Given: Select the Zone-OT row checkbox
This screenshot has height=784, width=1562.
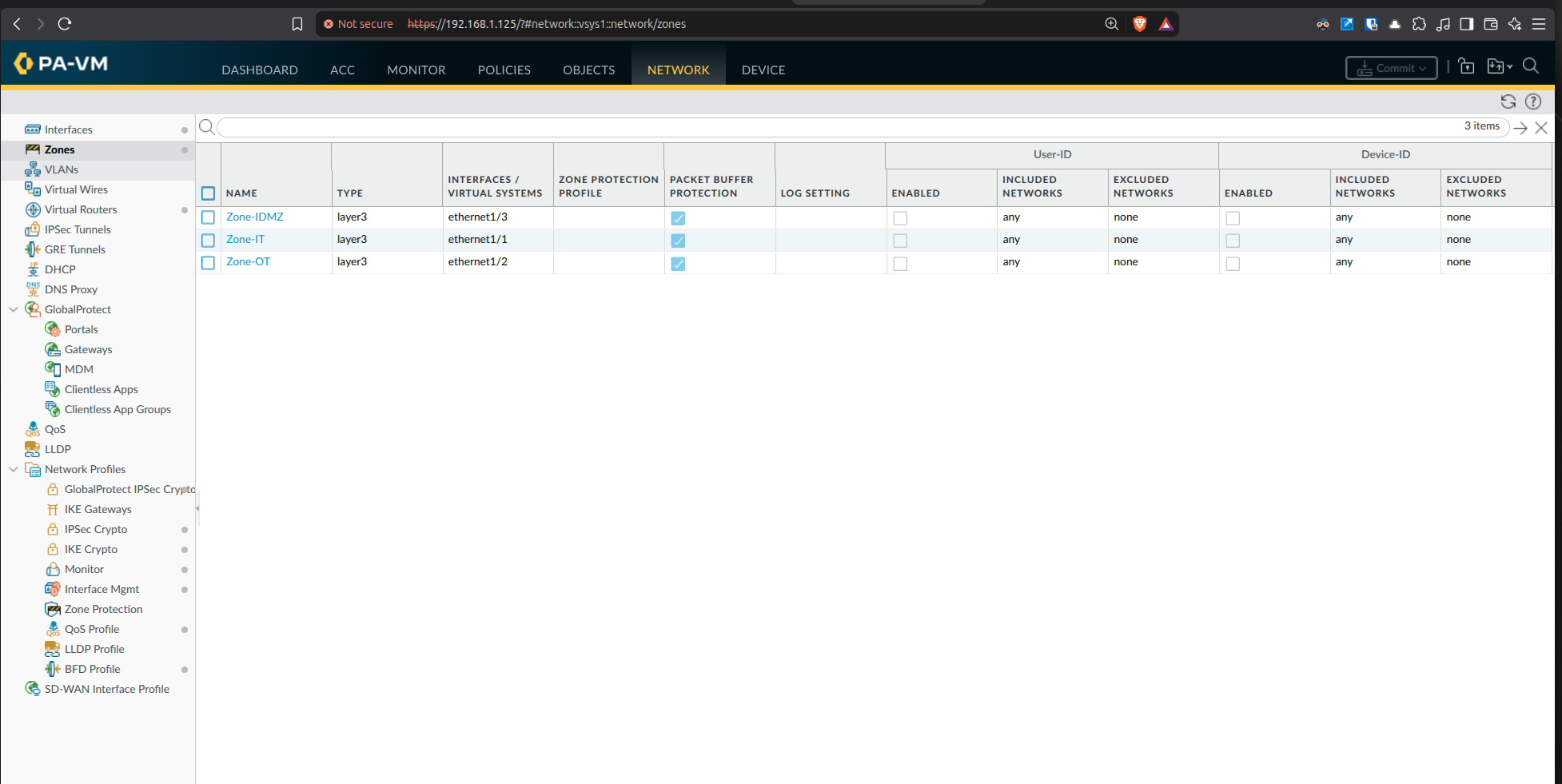Looking at the screenshot, I should tap(208, 262).
